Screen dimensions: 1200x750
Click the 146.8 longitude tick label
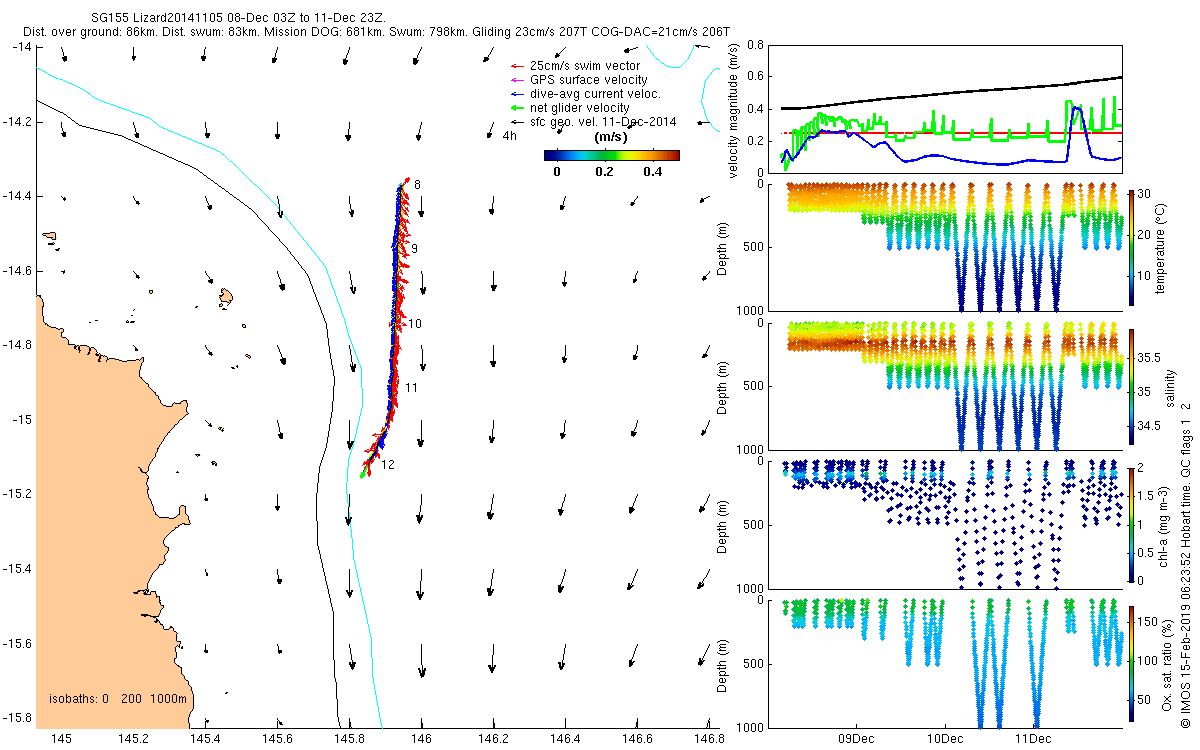(x=708, y=738)
